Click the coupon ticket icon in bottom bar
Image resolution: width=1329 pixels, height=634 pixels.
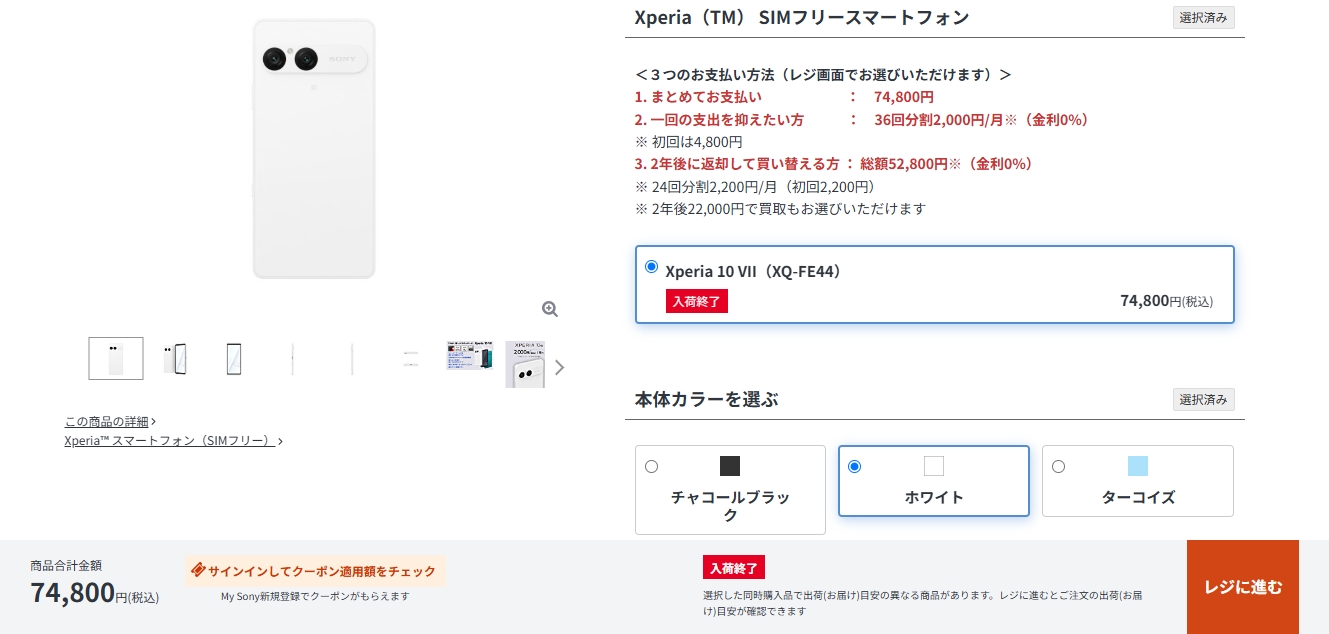[198, 570]
